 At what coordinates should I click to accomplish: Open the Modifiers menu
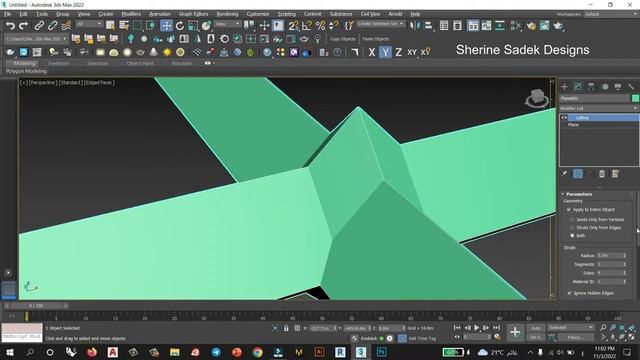click(x=131, y=14)
